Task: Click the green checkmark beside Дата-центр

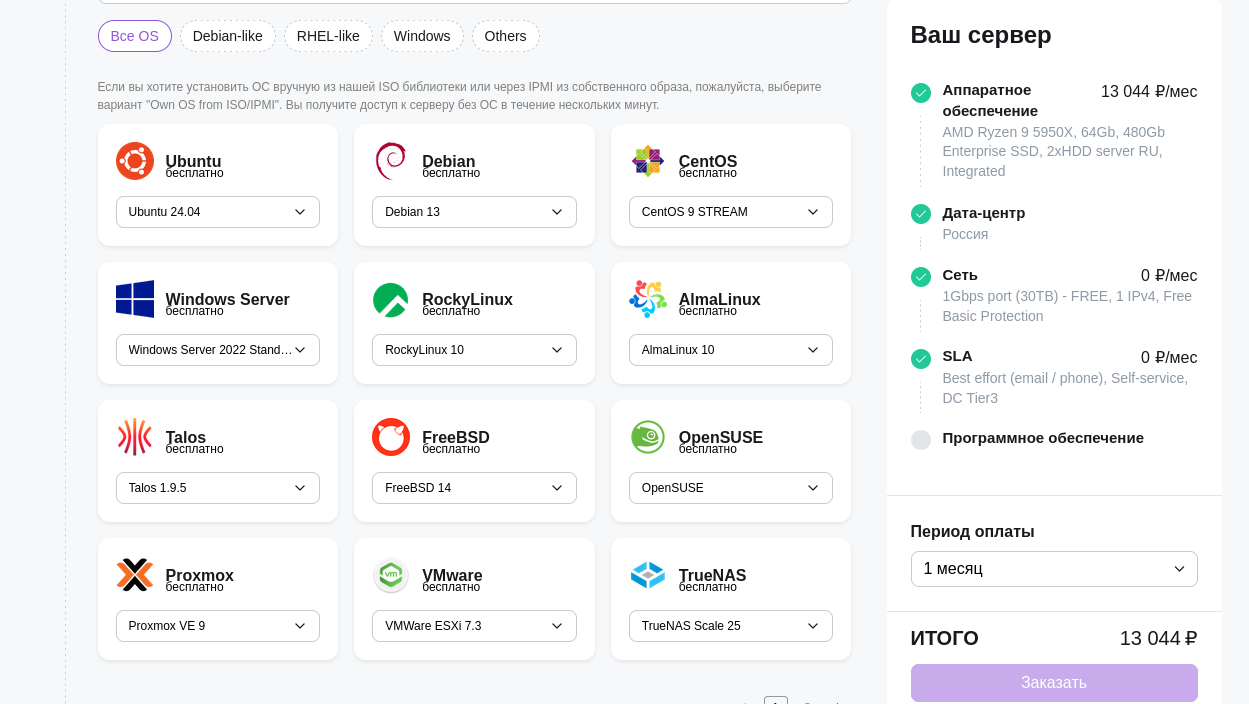Action: (921, 214)
